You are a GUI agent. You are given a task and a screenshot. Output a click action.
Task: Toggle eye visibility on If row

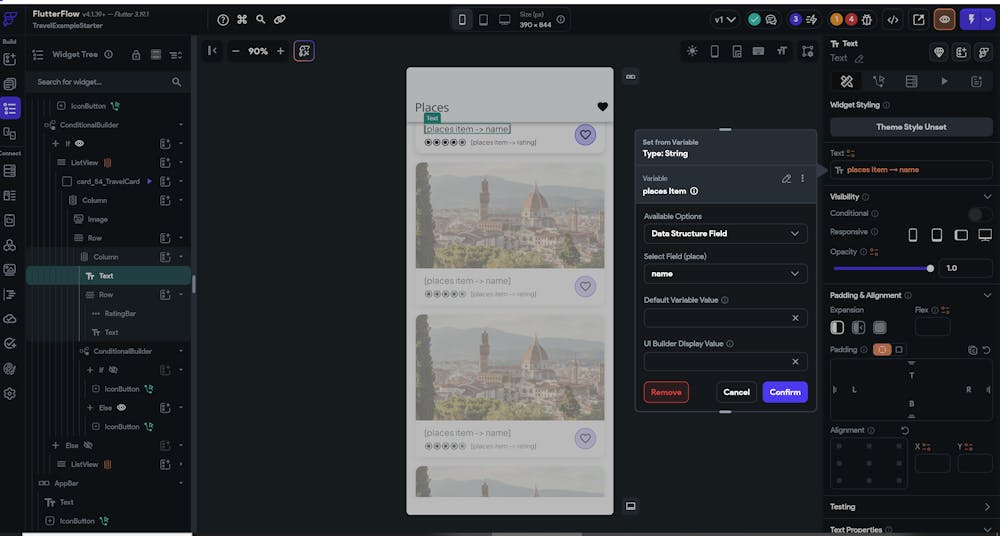[x=79, y=144]
